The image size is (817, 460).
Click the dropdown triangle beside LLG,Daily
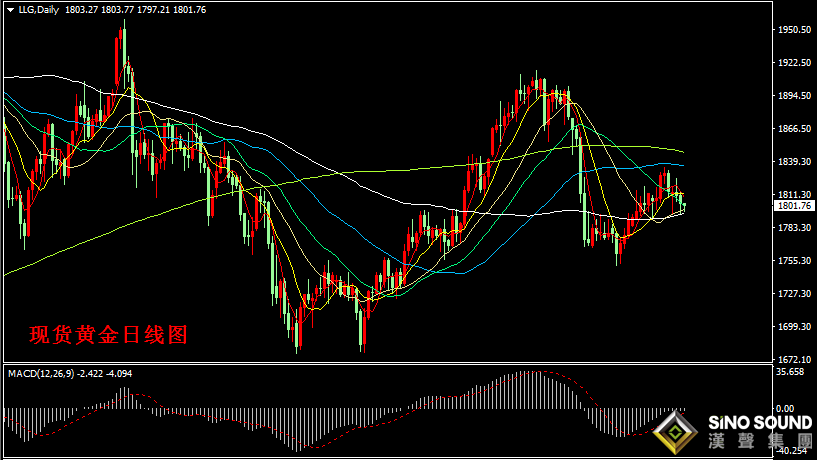[x=10, y=10]
